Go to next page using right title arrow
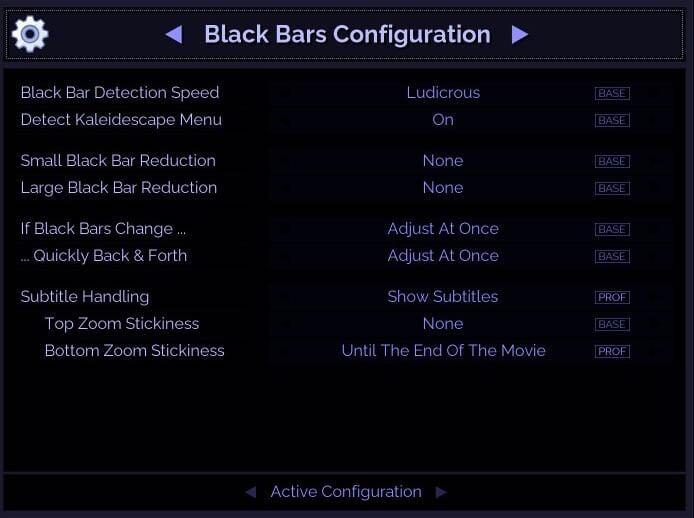 point(519,35)
